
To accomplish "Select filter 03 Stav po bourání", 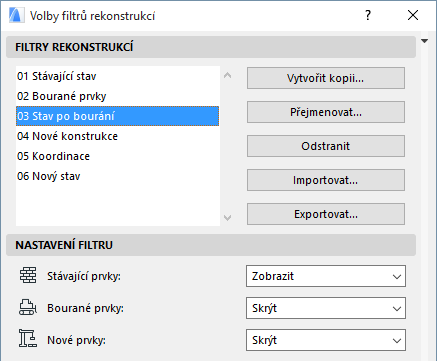I will (117, 116).
